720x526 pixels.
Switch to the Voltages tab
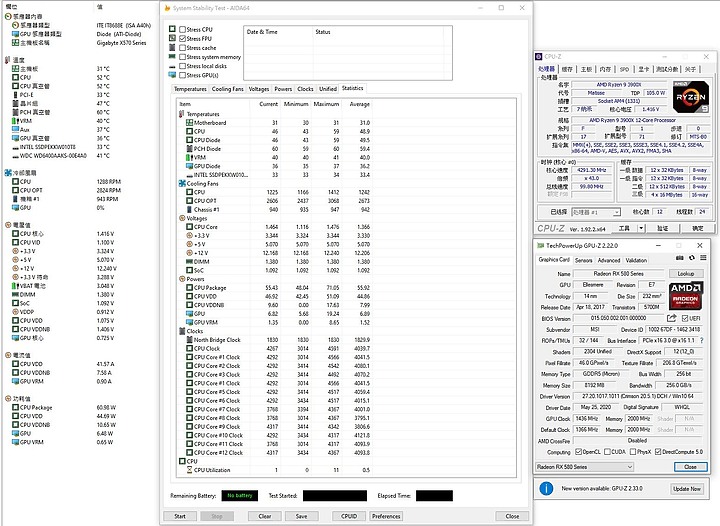click(x=259, y=89)
